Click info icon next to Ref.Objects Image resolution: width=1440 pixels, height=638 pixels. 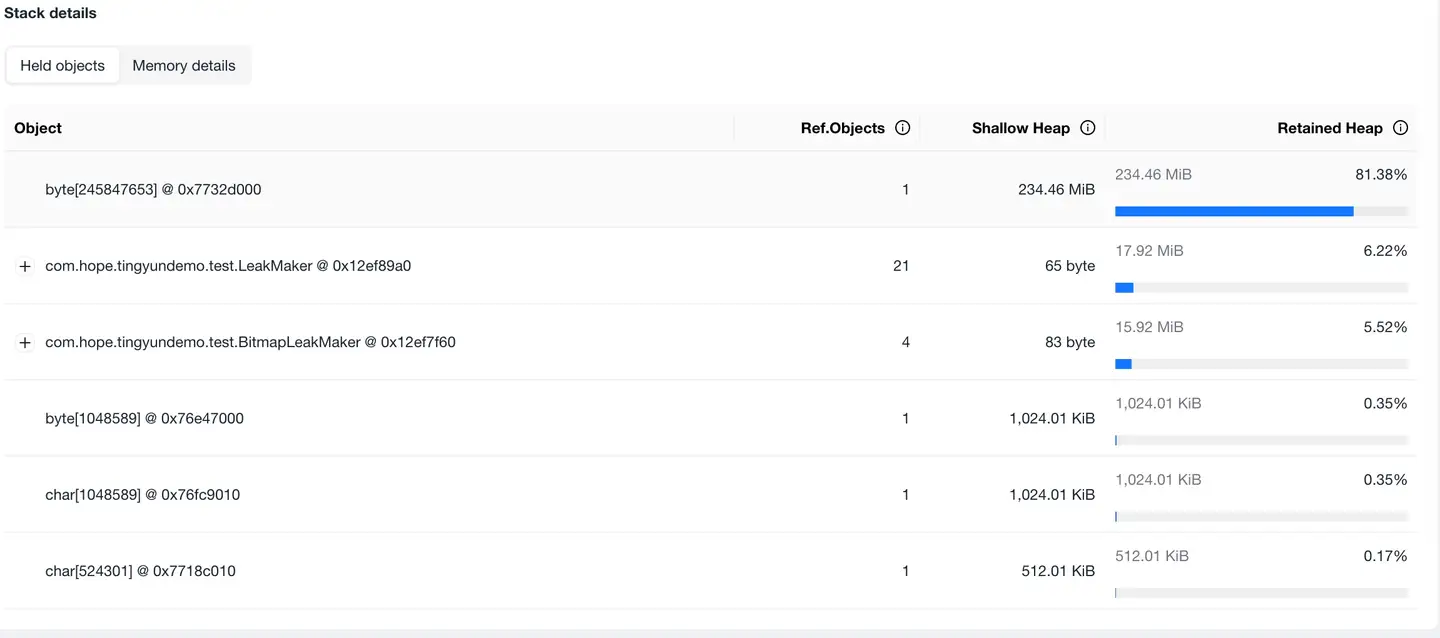point(902,128)
